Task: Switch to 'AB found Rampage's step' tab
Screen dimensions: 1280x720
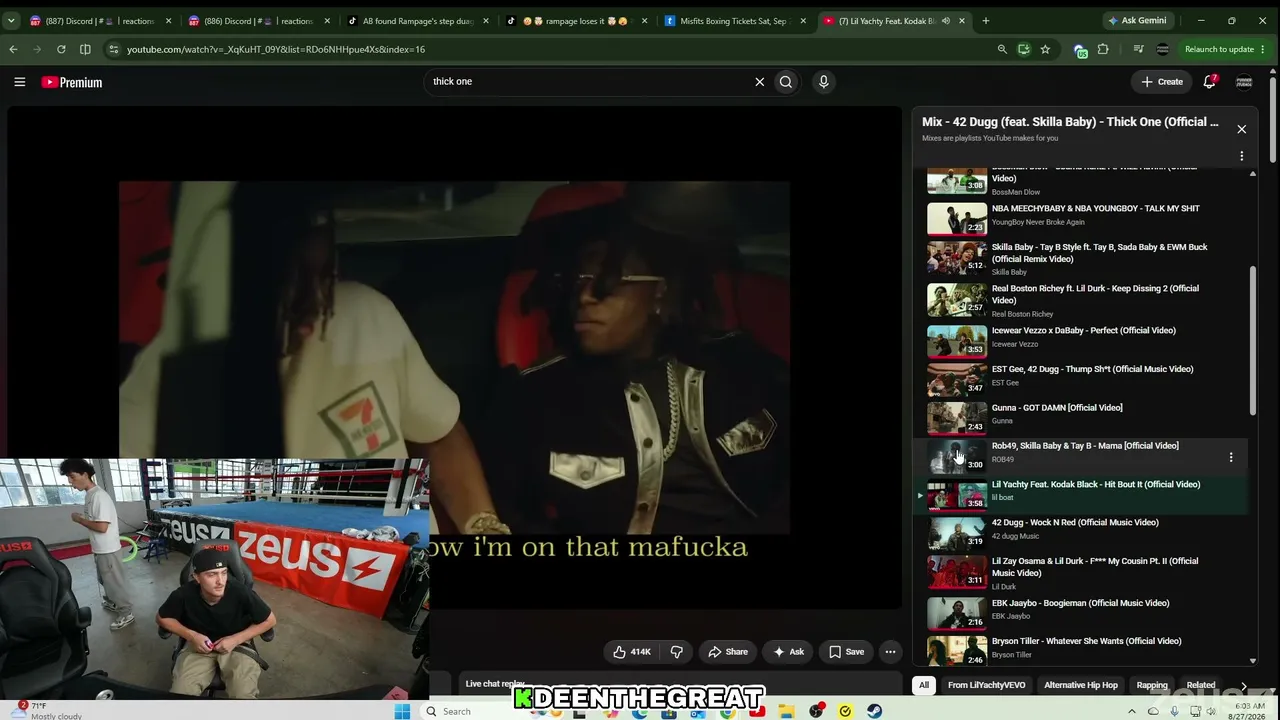Action: tap(418, 21)
